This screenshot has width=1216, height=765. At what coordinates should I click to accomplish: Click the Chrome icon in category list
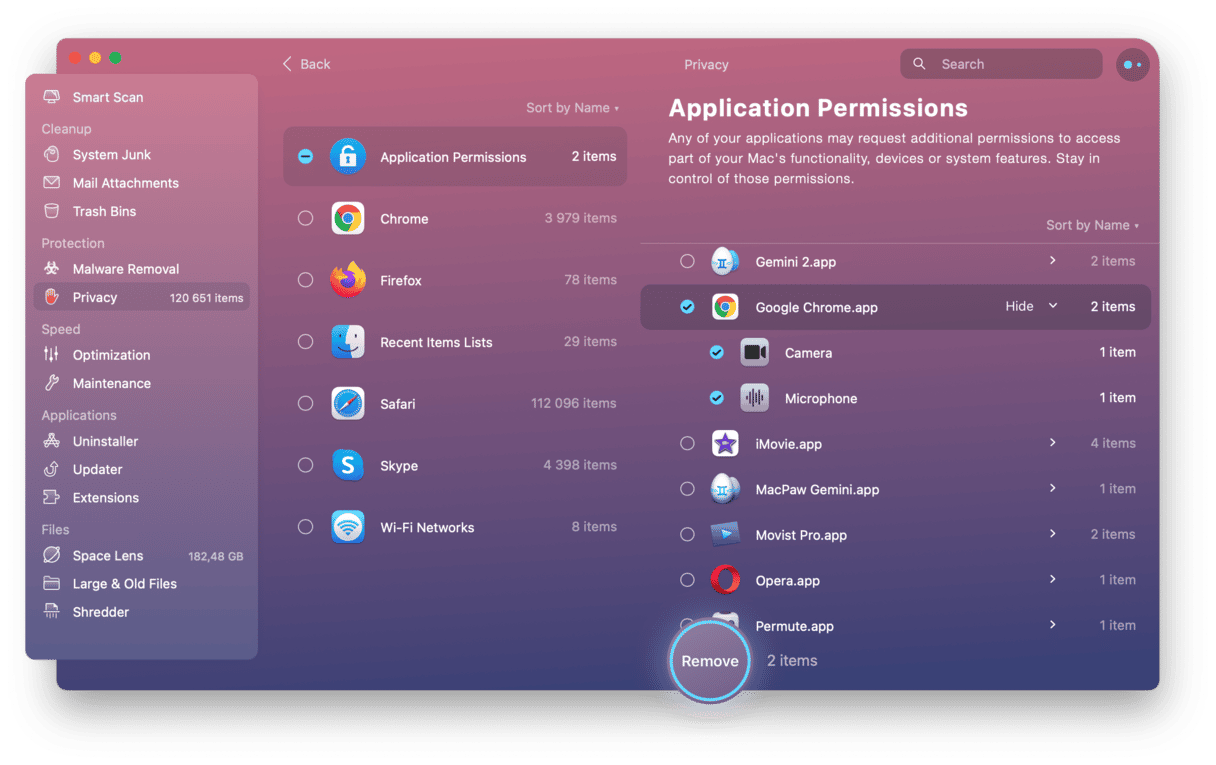point(348,218)
